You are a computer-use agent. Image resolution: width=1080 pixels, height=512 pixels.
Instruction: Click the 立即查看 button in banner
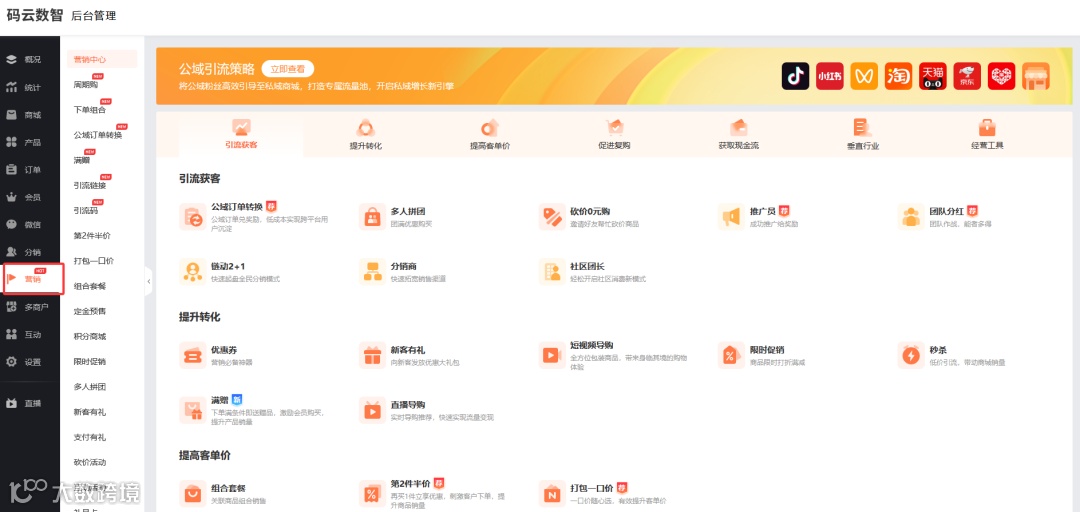point(288,69)
